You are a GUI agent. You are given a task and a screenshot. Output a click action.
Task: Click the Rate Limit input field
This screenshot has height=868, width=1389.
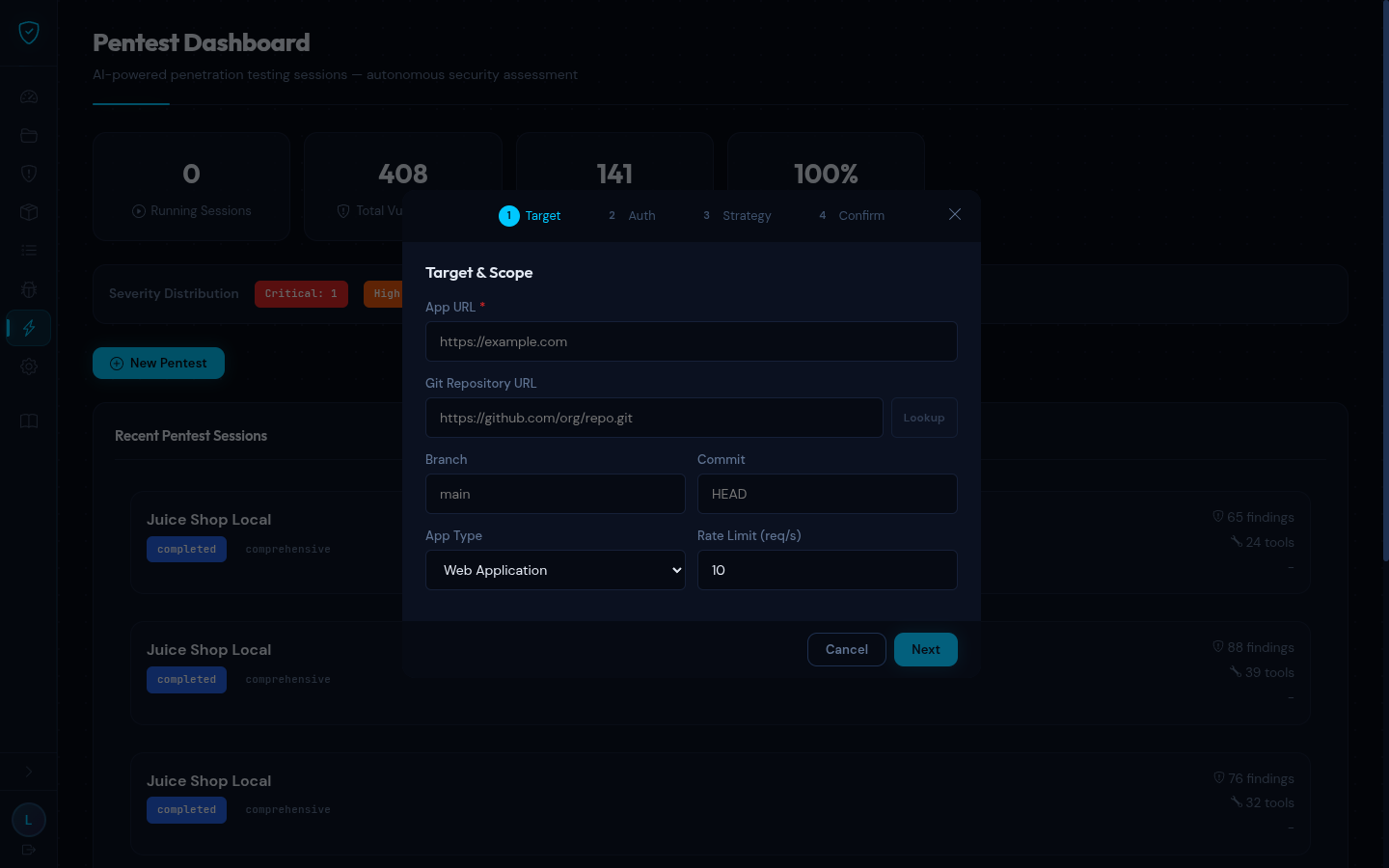pos(827,570)
